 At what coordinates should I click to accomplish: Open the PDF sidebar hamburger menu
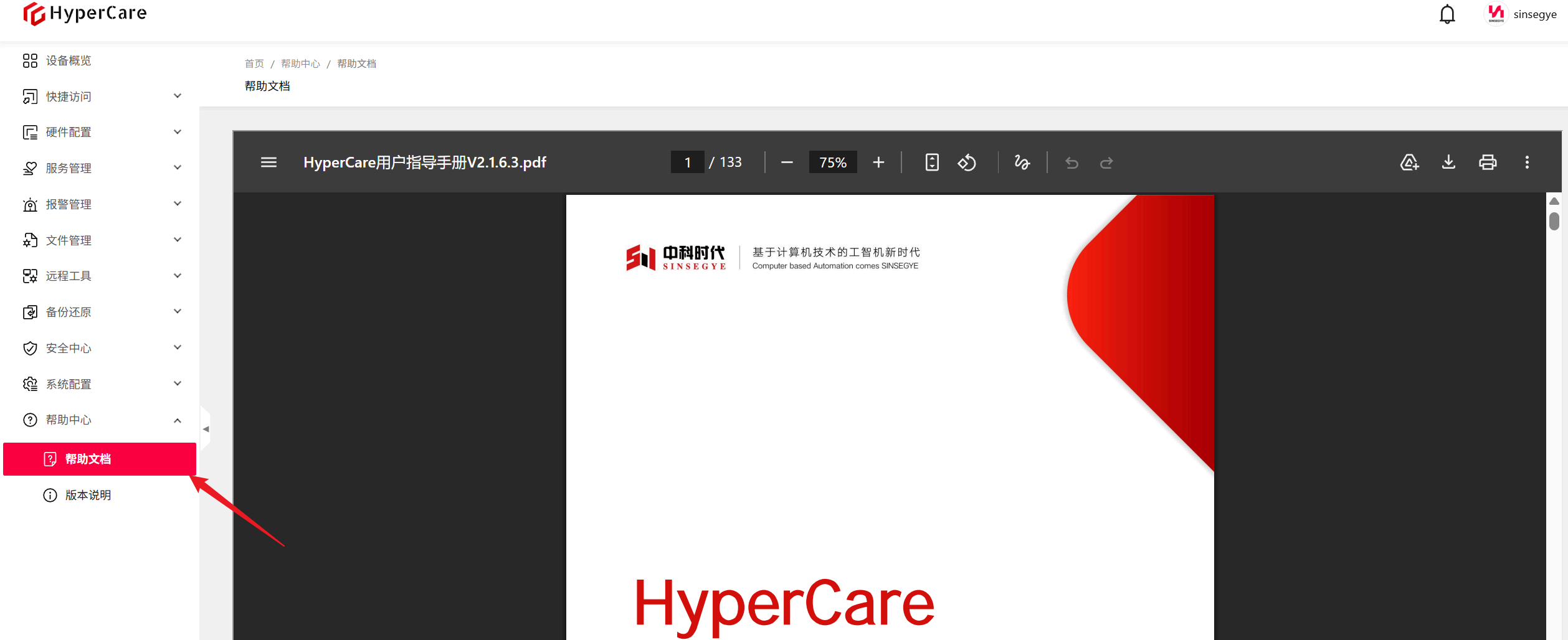pos(268,162)
